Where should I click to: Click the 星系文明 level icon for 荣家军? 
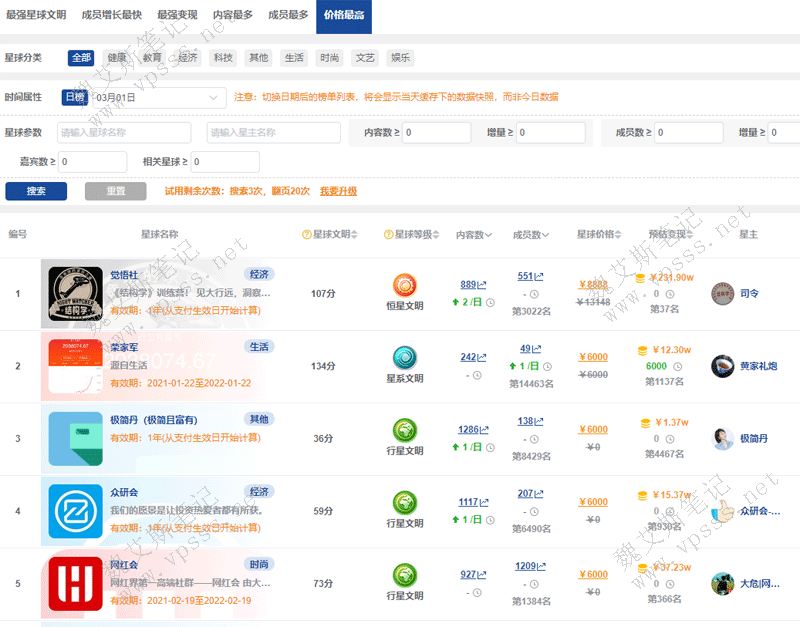pos(404,357)
